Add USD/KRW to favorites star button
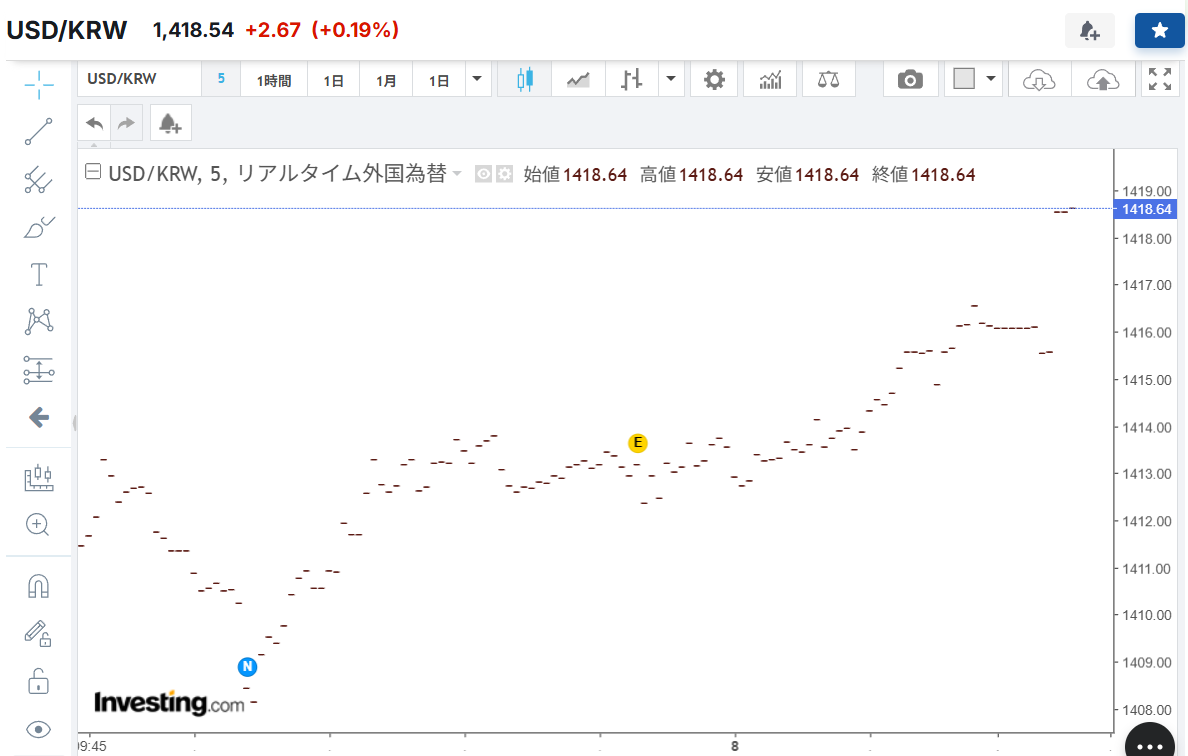Viewport: 1188px width, 756px height. pos(1159,31)
